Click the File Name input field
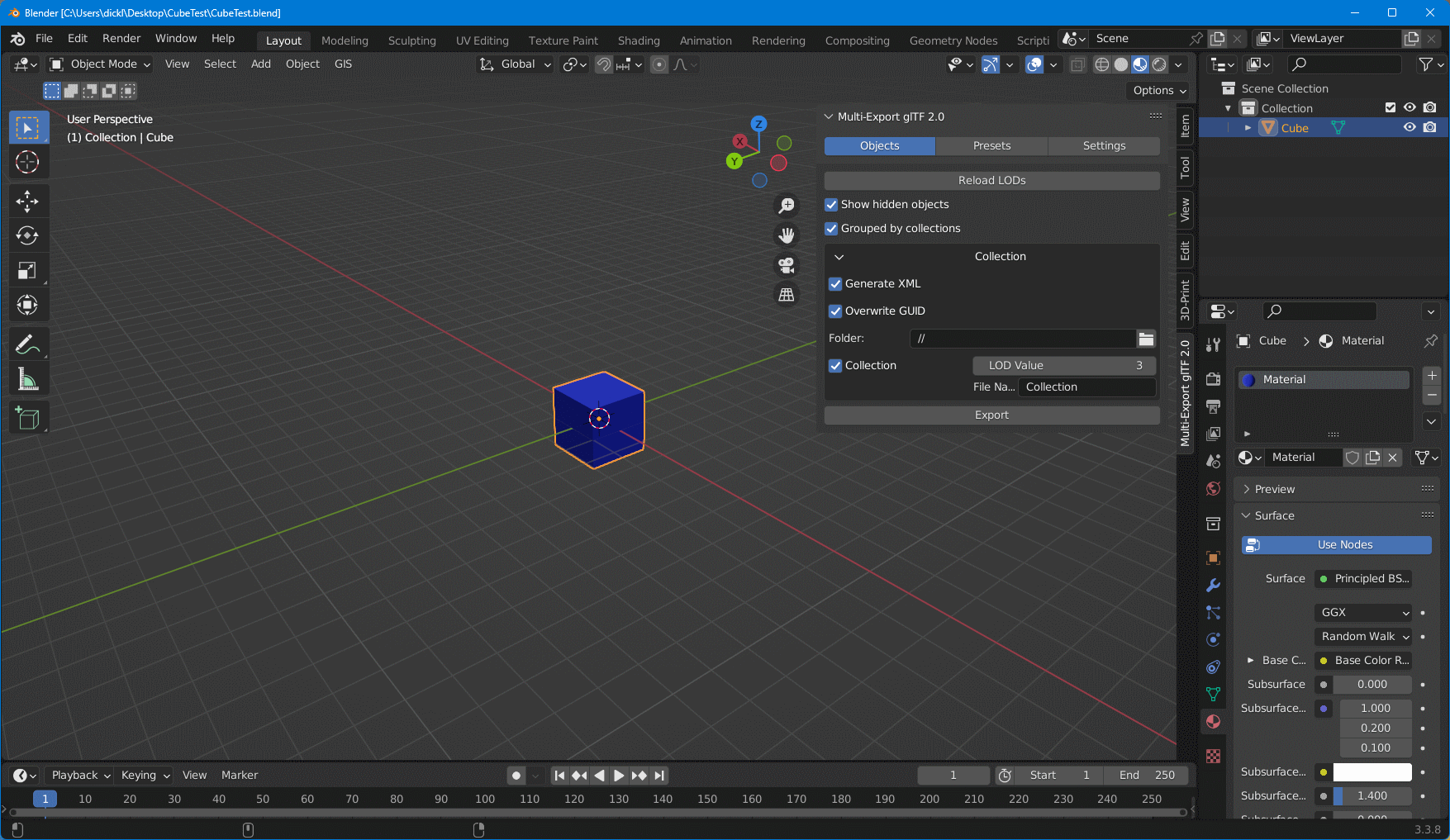1450x840 pixels. (1086, 387)
